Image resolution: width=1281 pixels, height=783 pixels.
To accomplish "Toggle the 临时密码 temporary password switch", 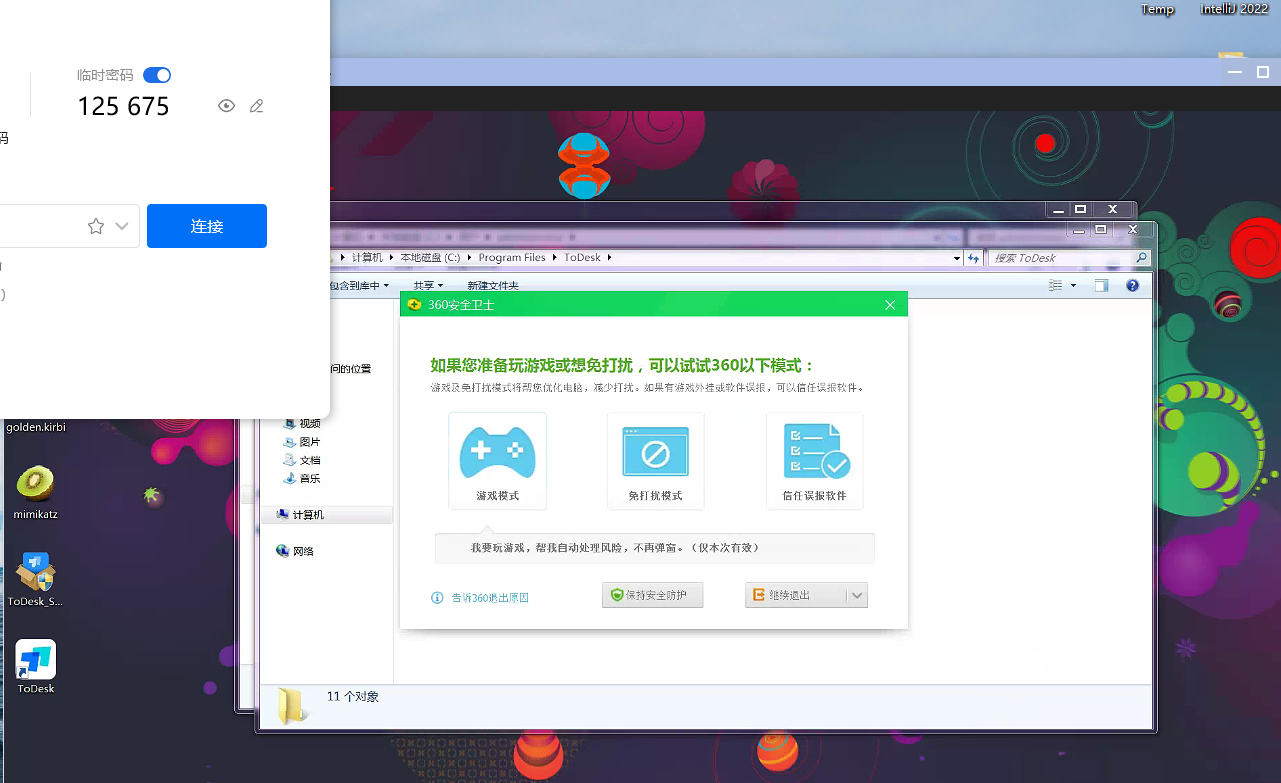I will point(157,75).
